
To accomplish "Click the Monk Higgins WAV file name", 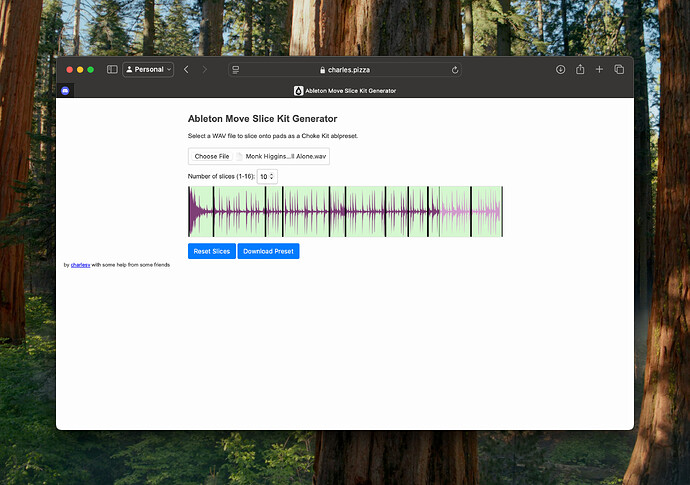I will click(286, 156).
